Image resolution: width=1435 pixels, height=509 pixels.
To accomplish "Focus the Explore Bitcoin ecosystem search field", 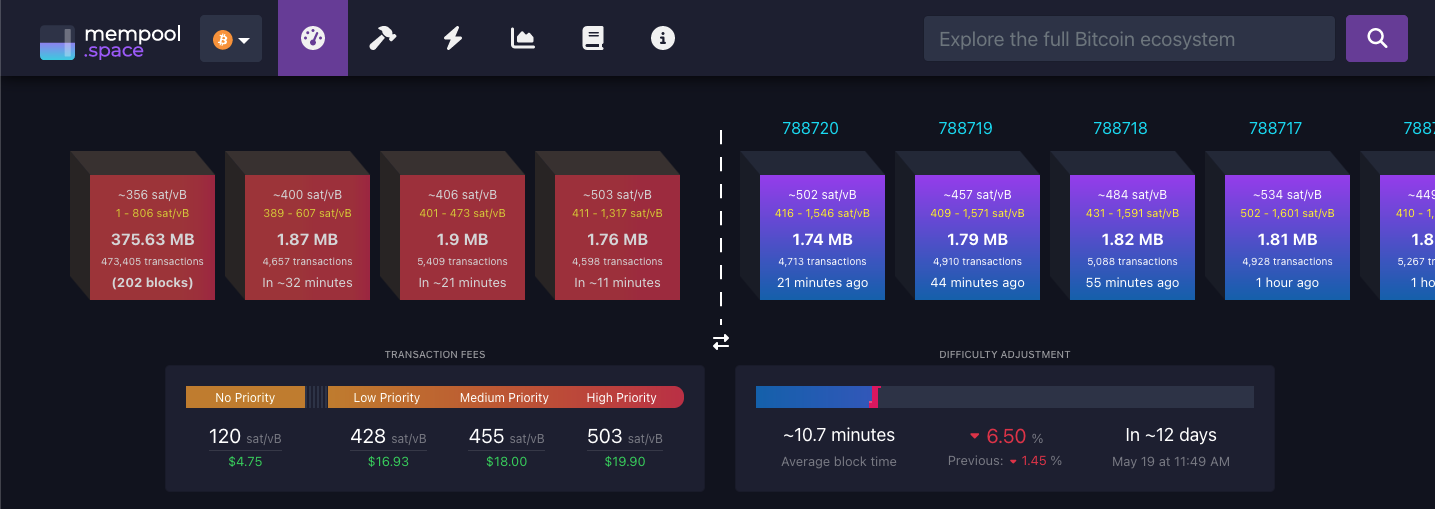I will point(1128,39).
